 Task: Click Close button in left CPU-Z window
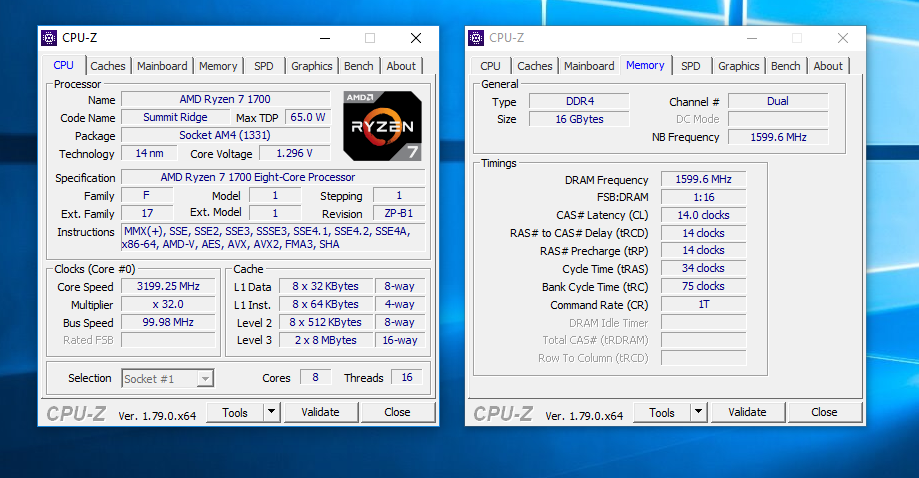pyautogui.click(x=397, y=412)
